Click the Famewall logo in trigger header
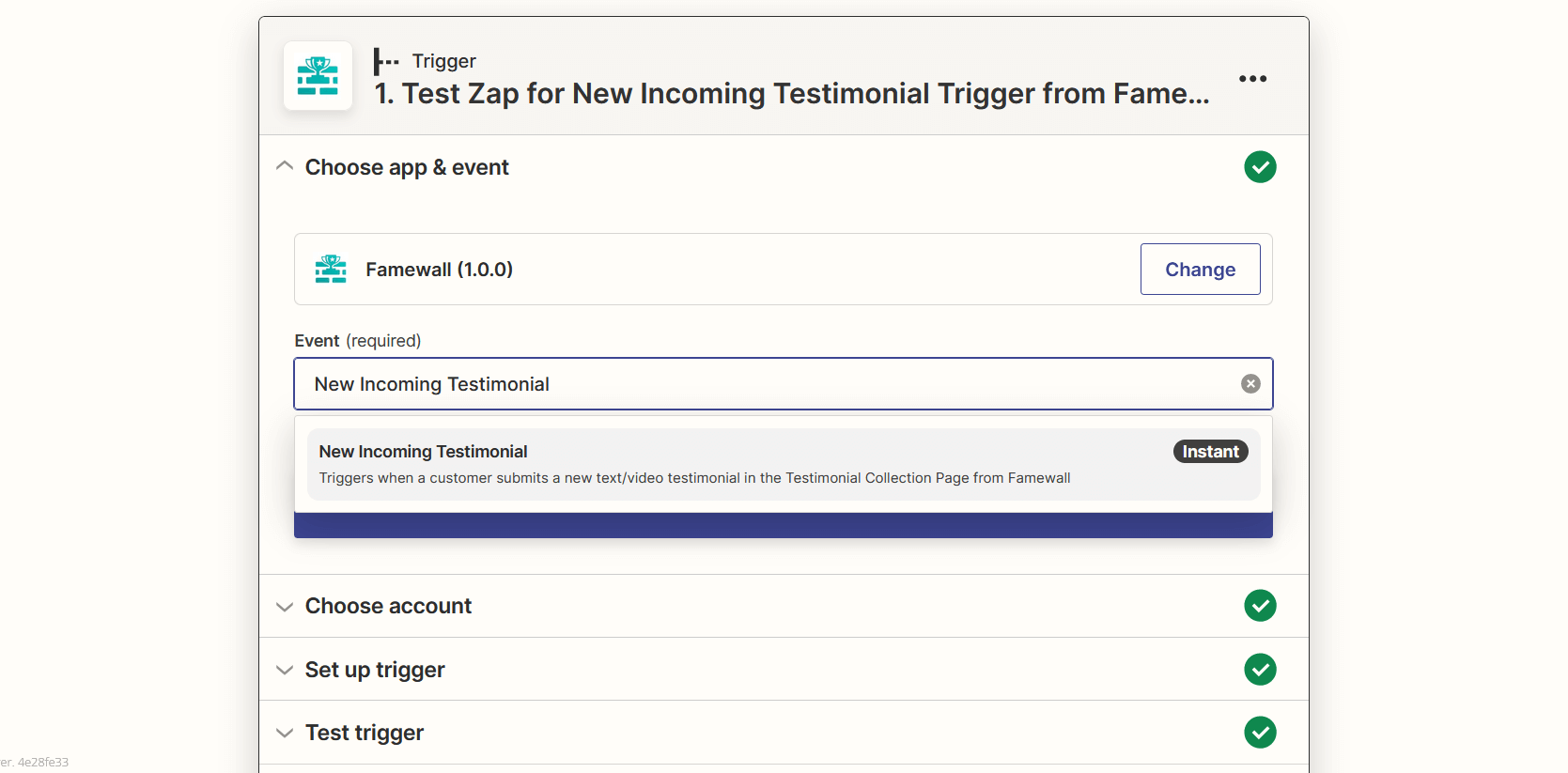Screen dimensions: 1568x773 pyautogui.click(x=318, y=76)
